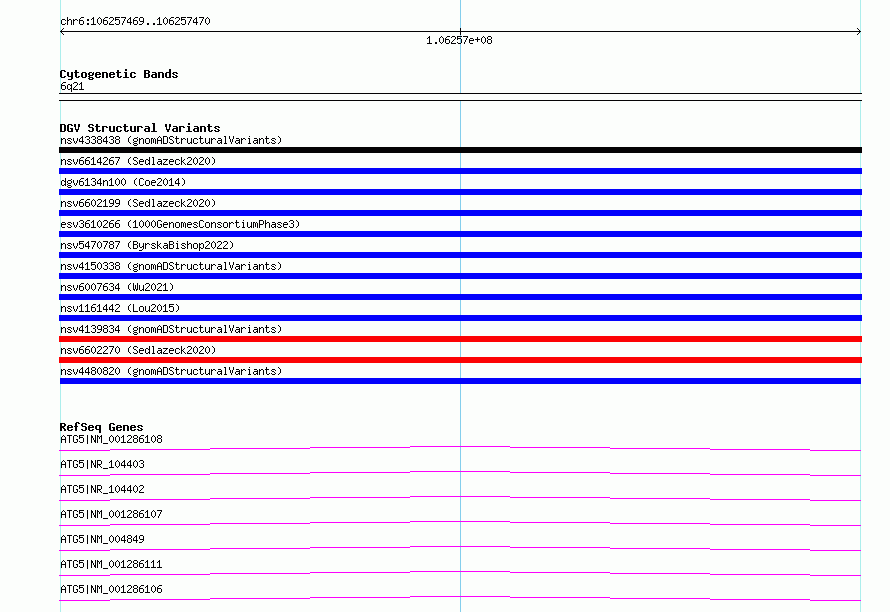Click the blue bar under nsv5470787
The image size is (890, 612).
click(x=460, y=255)
